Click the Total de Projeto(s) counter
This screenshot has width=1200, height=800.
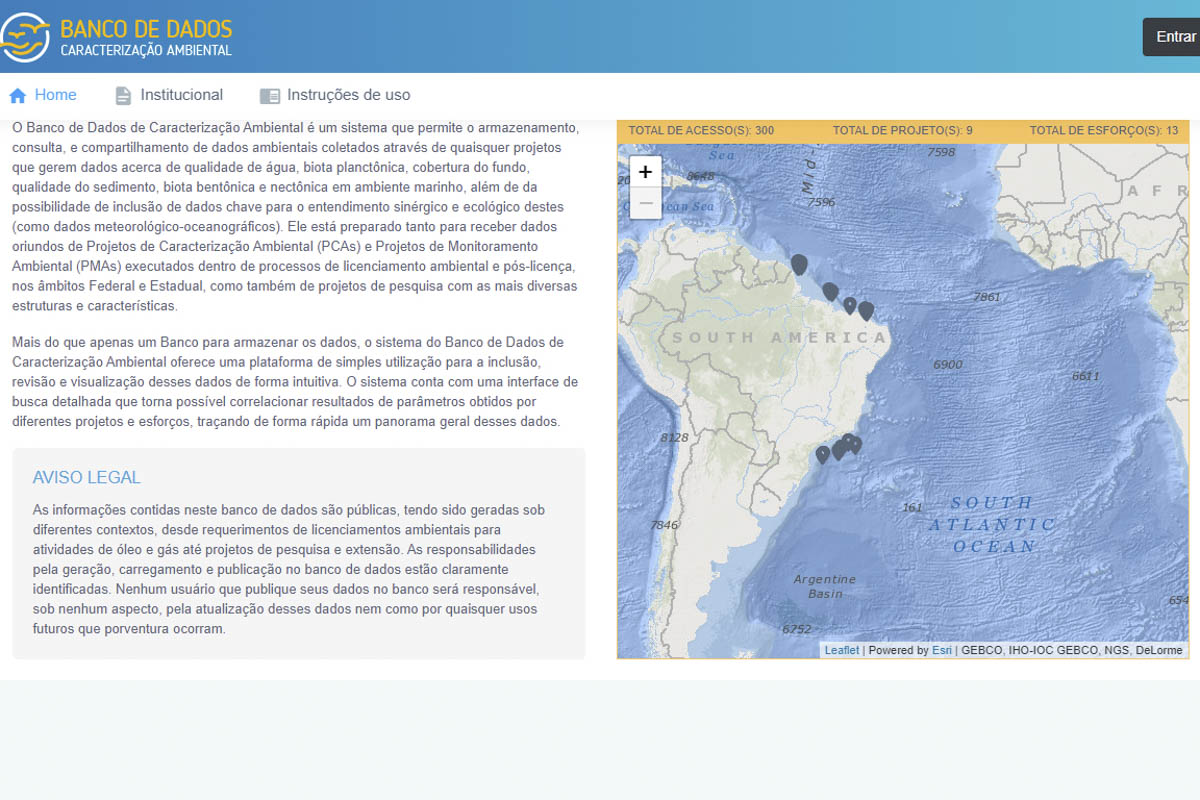[x=903, y=131]
